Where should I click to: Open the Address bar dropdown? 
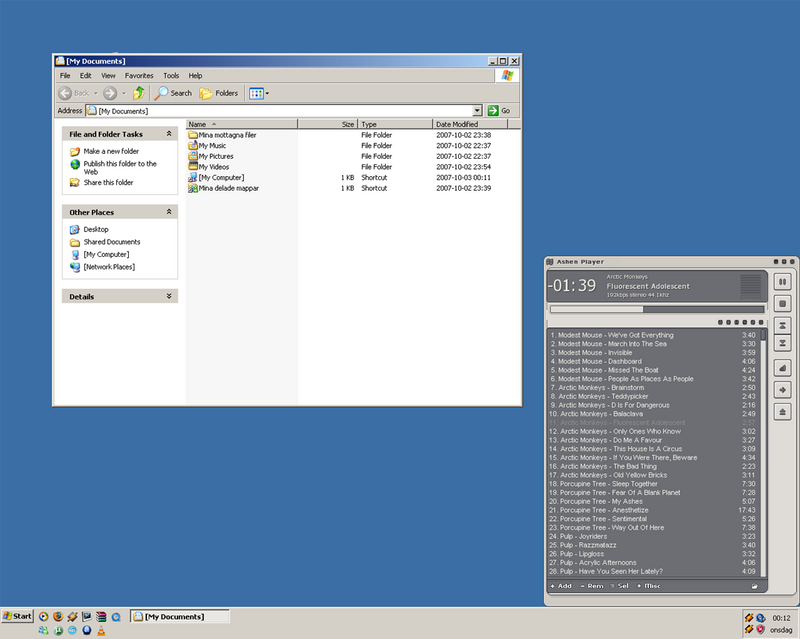pos(478,110)
